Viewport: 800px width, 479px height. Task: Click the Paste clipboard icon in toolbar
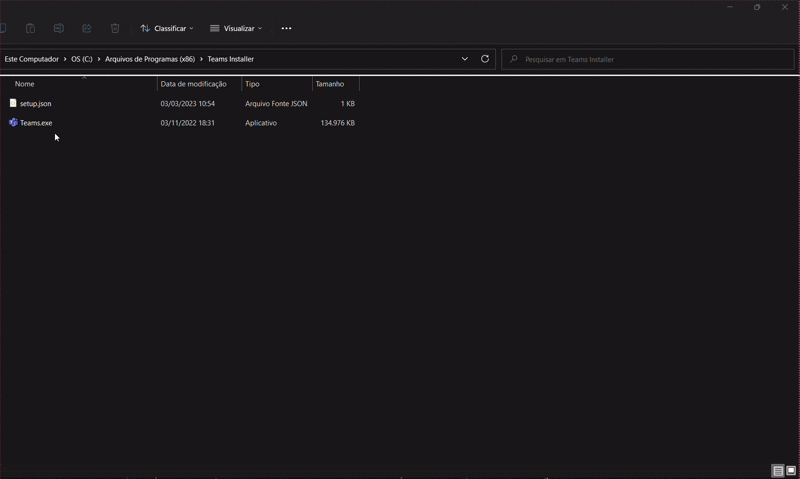(31, 28)
